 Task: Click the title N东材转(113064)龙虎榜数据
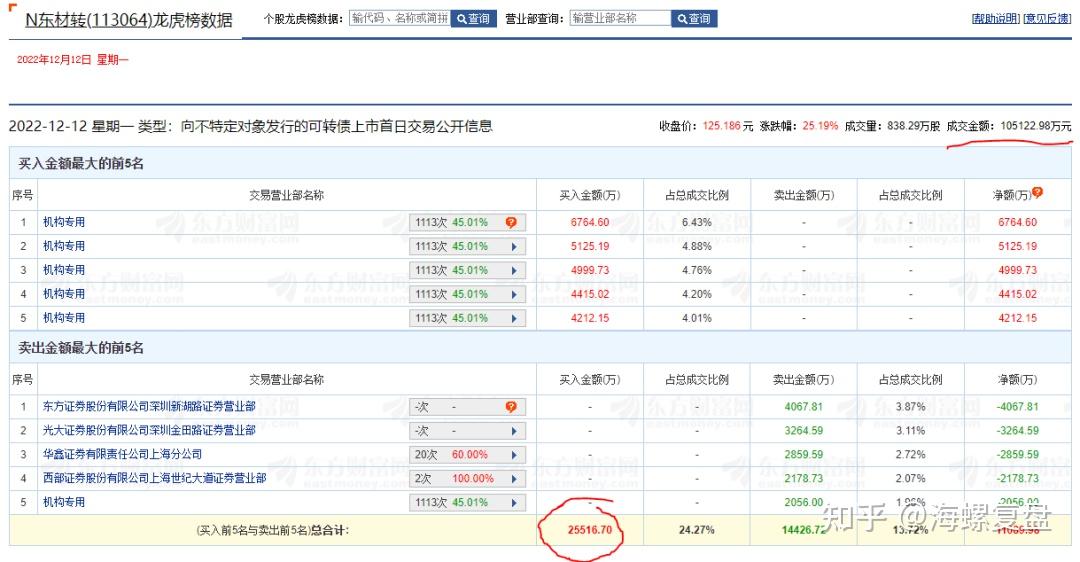(129, 20)
